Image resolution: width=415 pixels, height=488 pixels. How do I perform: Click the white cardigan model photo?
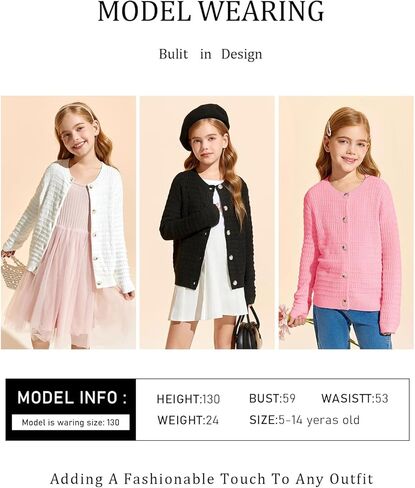coord(68,222)
